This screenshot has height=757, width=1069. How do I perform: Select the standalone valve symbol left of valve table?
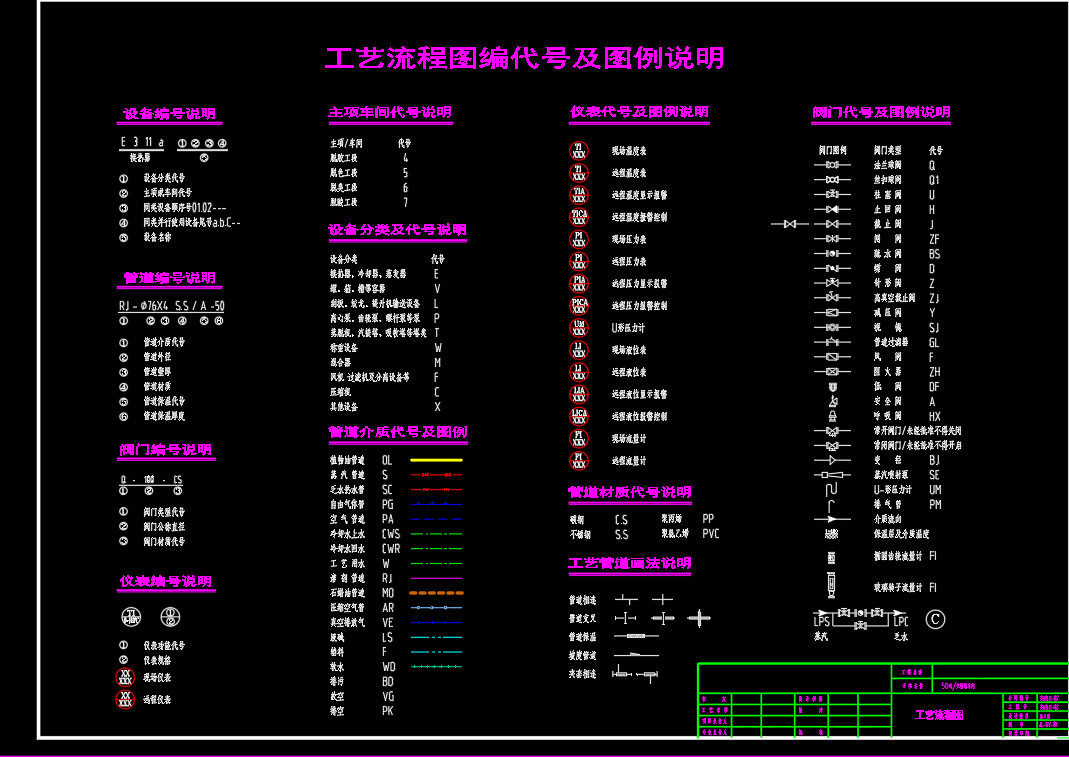pyautogui.click(x=789, y=224)
